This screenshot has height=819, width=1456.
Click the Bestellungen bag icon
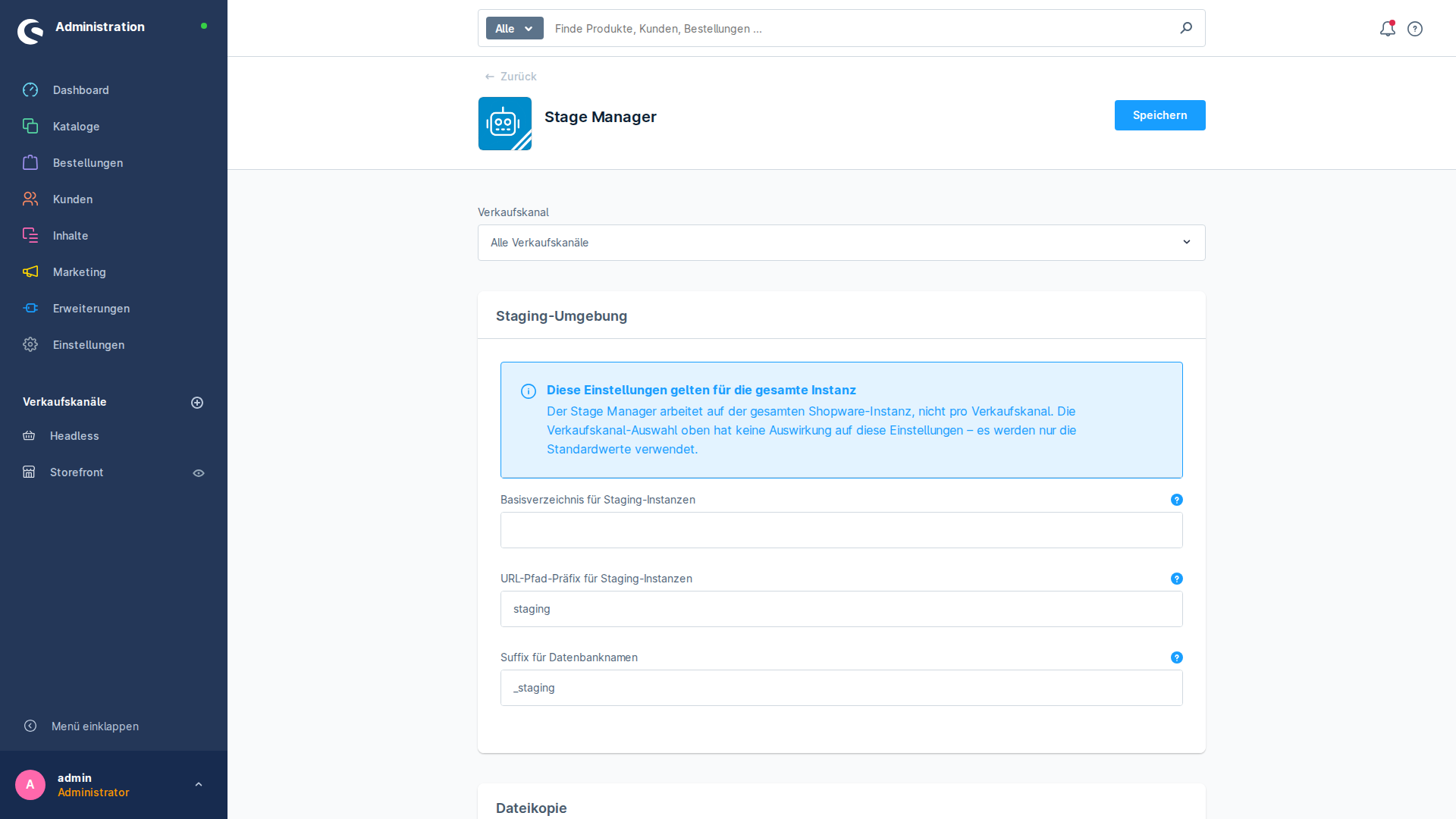click(x=30, y=163)
